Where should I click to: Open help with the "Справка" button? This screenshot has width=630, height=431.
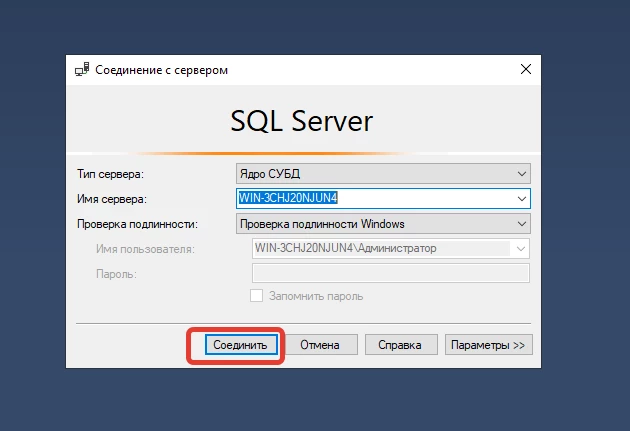400,345
